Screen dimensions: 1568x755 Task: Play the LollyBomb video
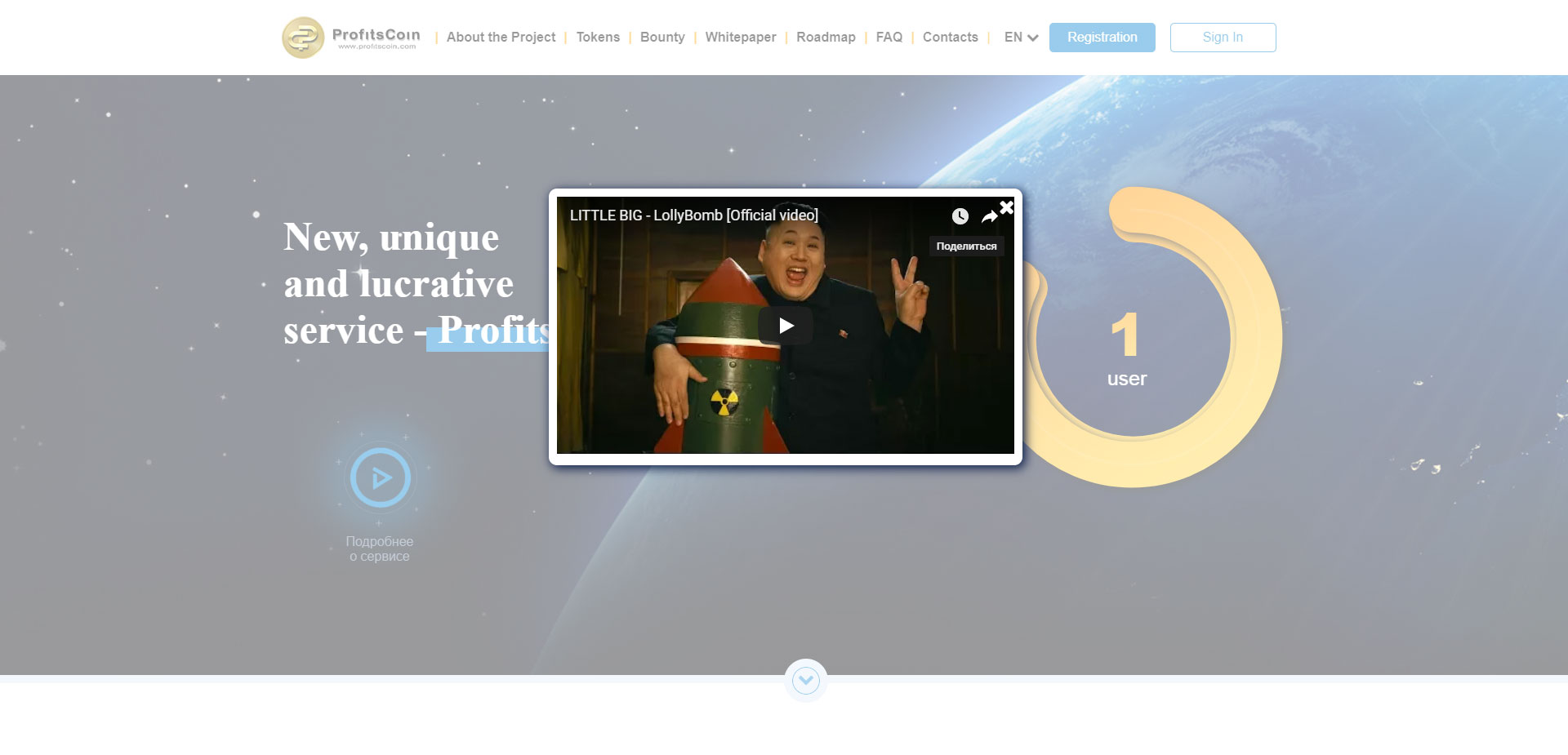click(785, 326)
